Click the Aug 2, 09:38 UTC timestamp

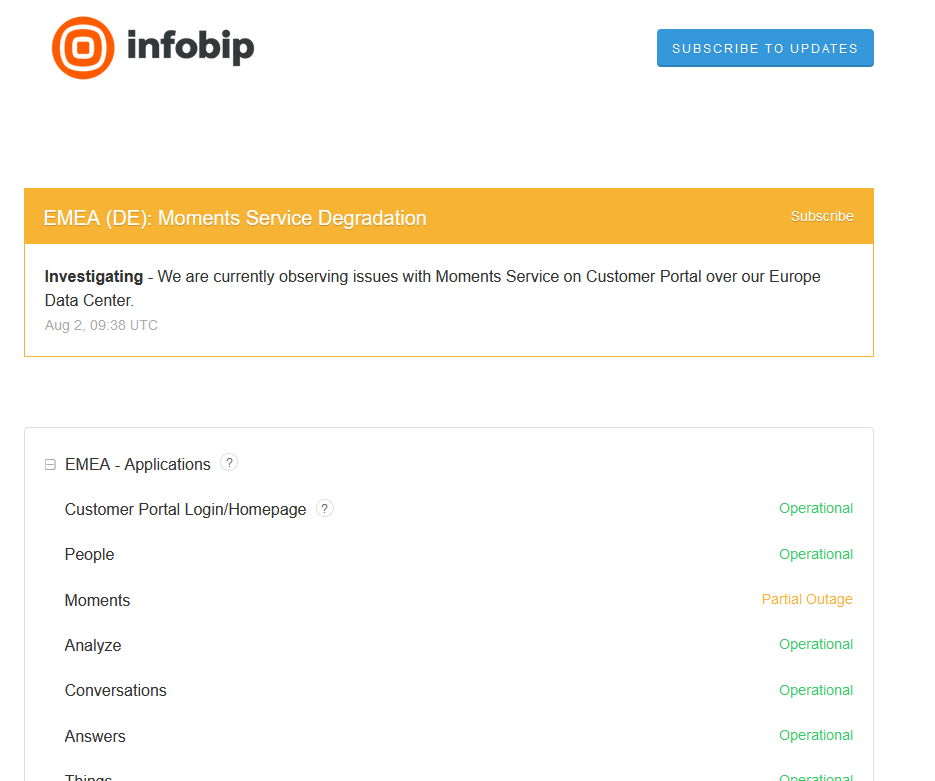click(101, 325)
